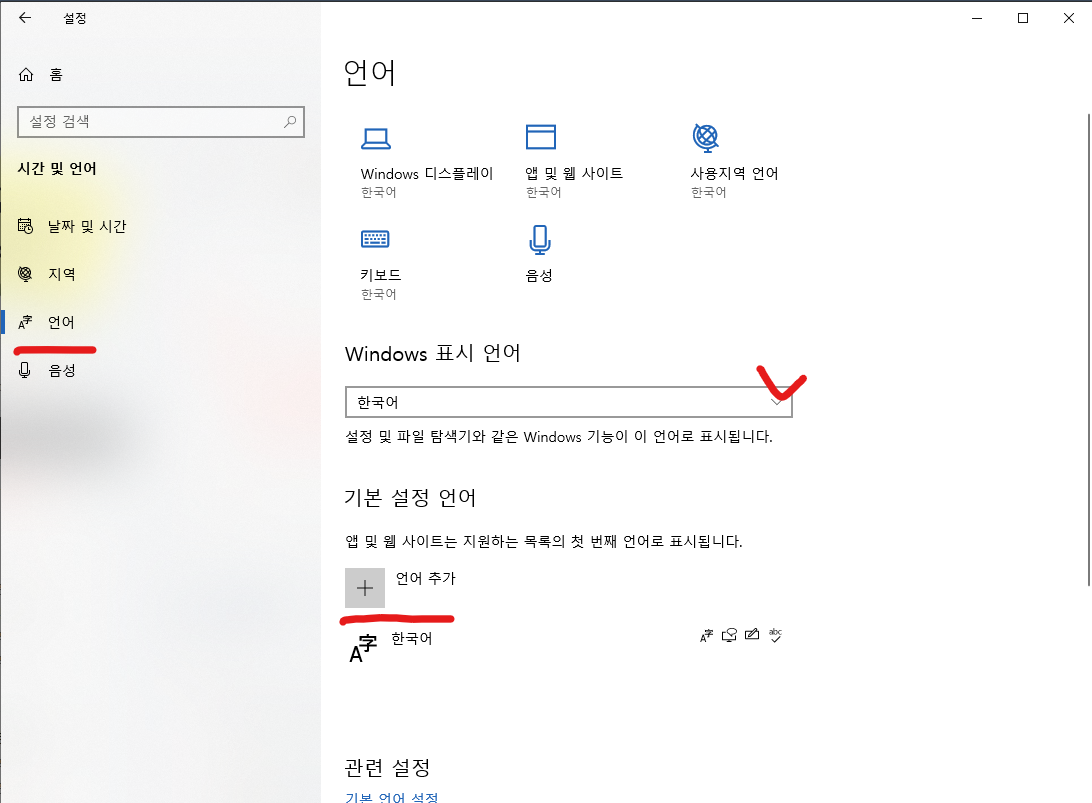The height and width of the screenshot is (803, 1092).
Task: Click the 설정 검색 search field
Action: (161, 122)
